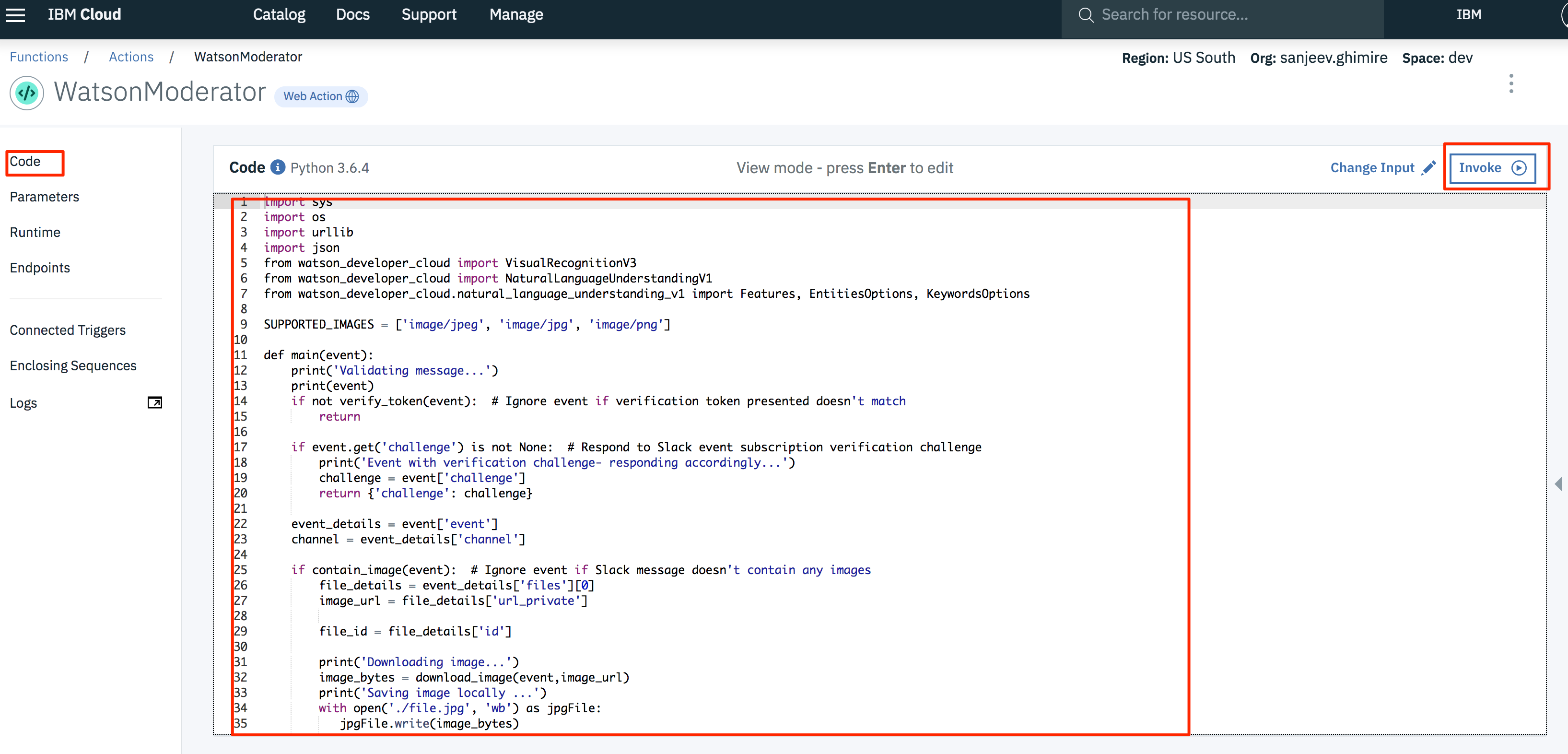Expand the collapsed right side panel arrow

point(1558,484)
